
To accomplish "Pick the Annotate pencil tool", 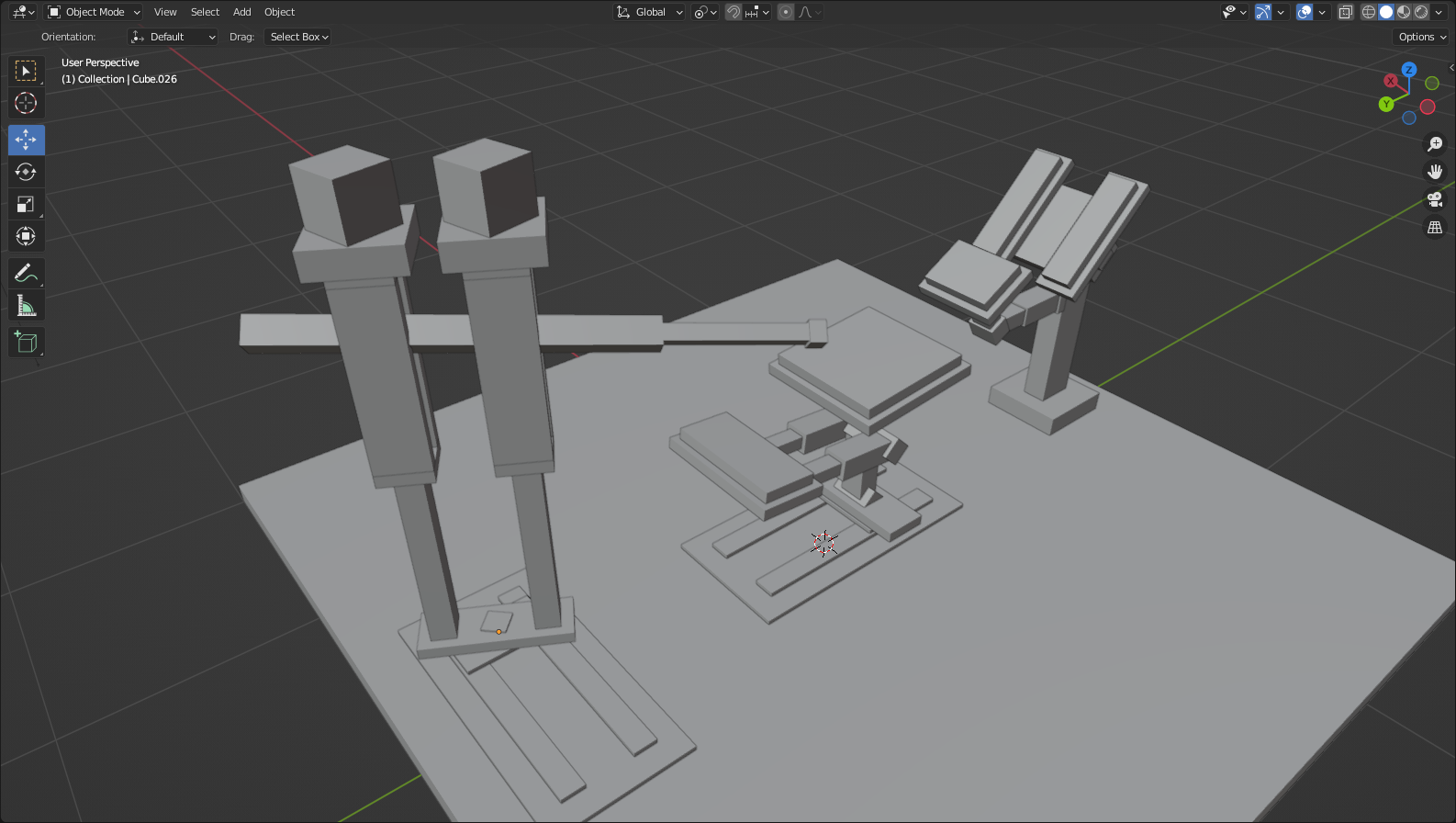I will (x=26, y=274).
